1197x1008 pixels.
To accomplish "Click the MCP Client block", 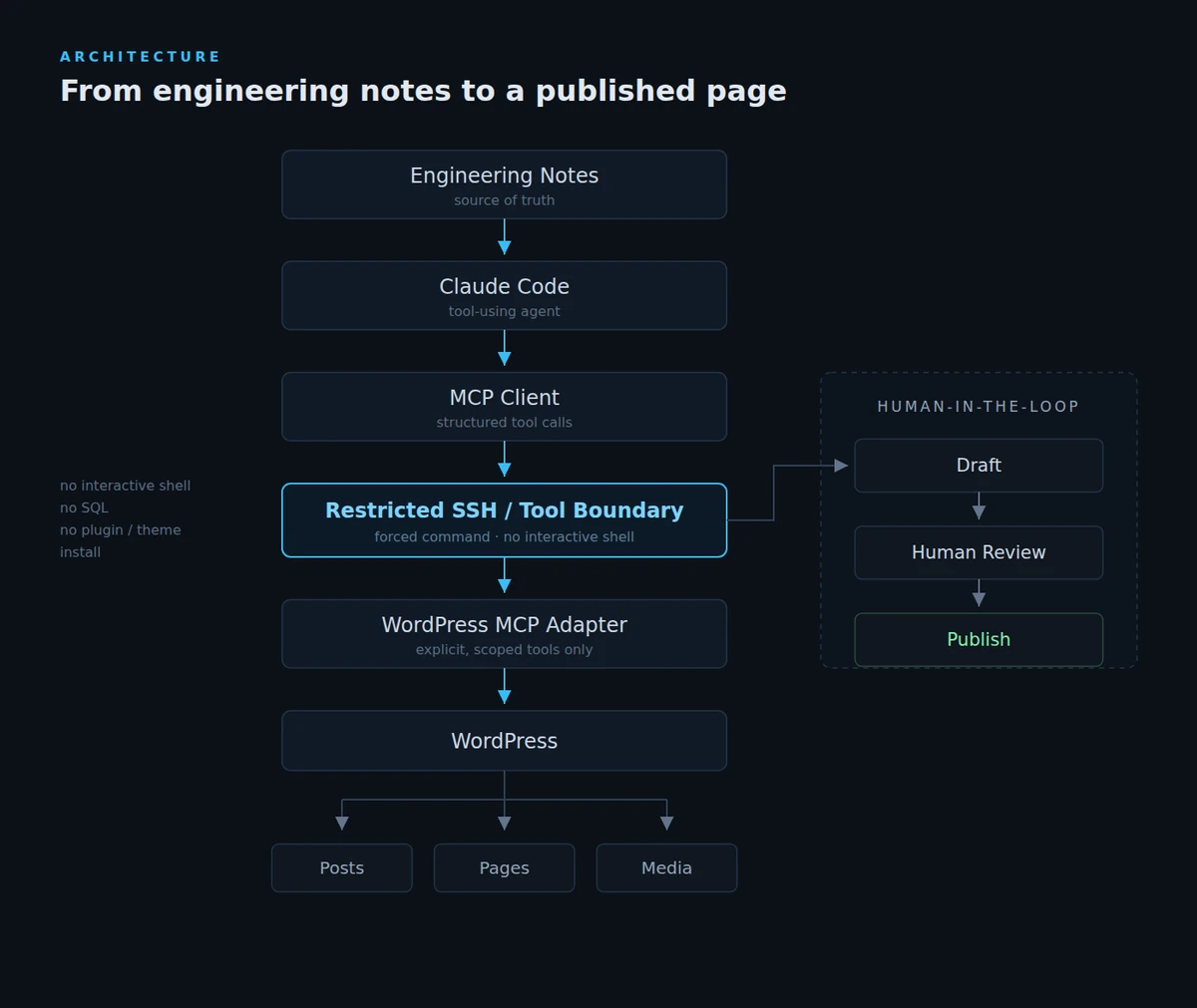I will click(504, 407).
